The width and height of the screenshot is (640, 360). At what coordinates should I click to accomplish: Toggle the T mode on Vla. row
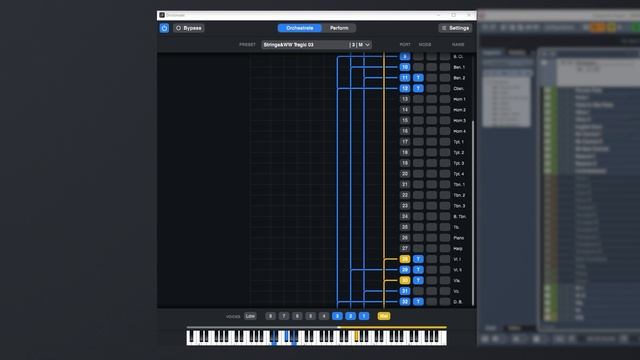418,280
